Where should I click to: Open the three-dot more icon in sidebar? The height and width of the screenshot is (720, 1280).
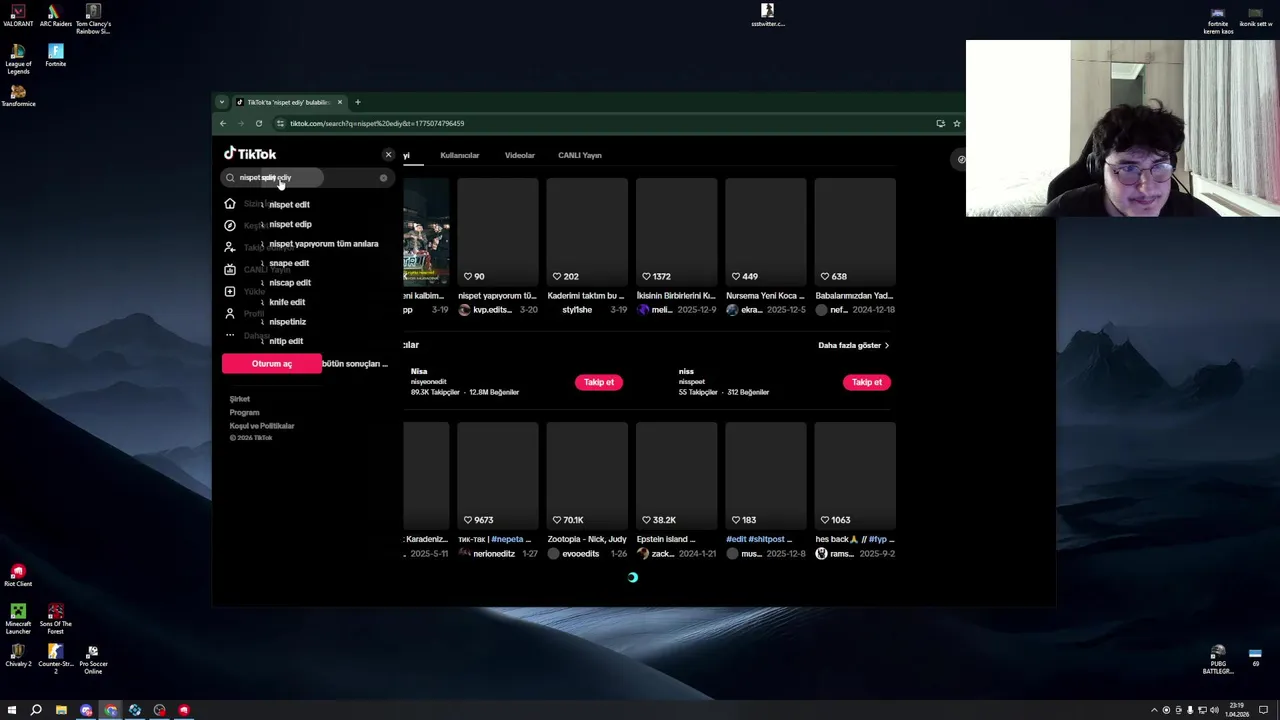click(230, 335)
